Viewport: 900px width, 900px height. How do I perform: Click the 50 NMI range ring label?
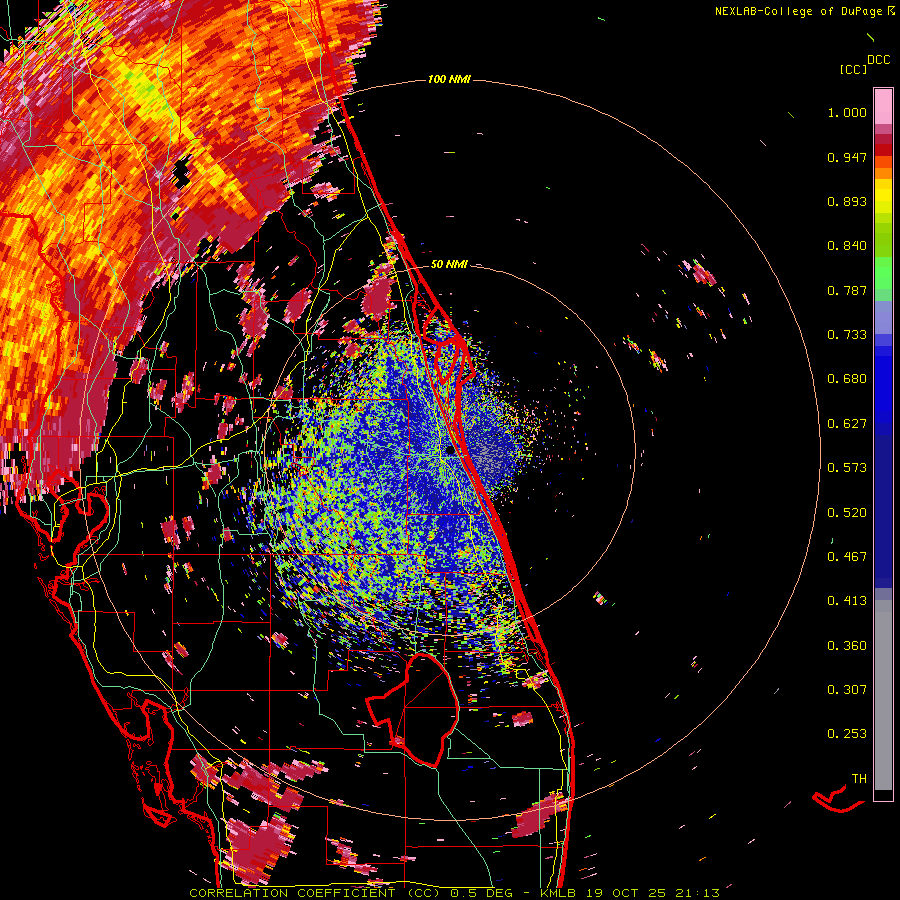tap(449, 265)
